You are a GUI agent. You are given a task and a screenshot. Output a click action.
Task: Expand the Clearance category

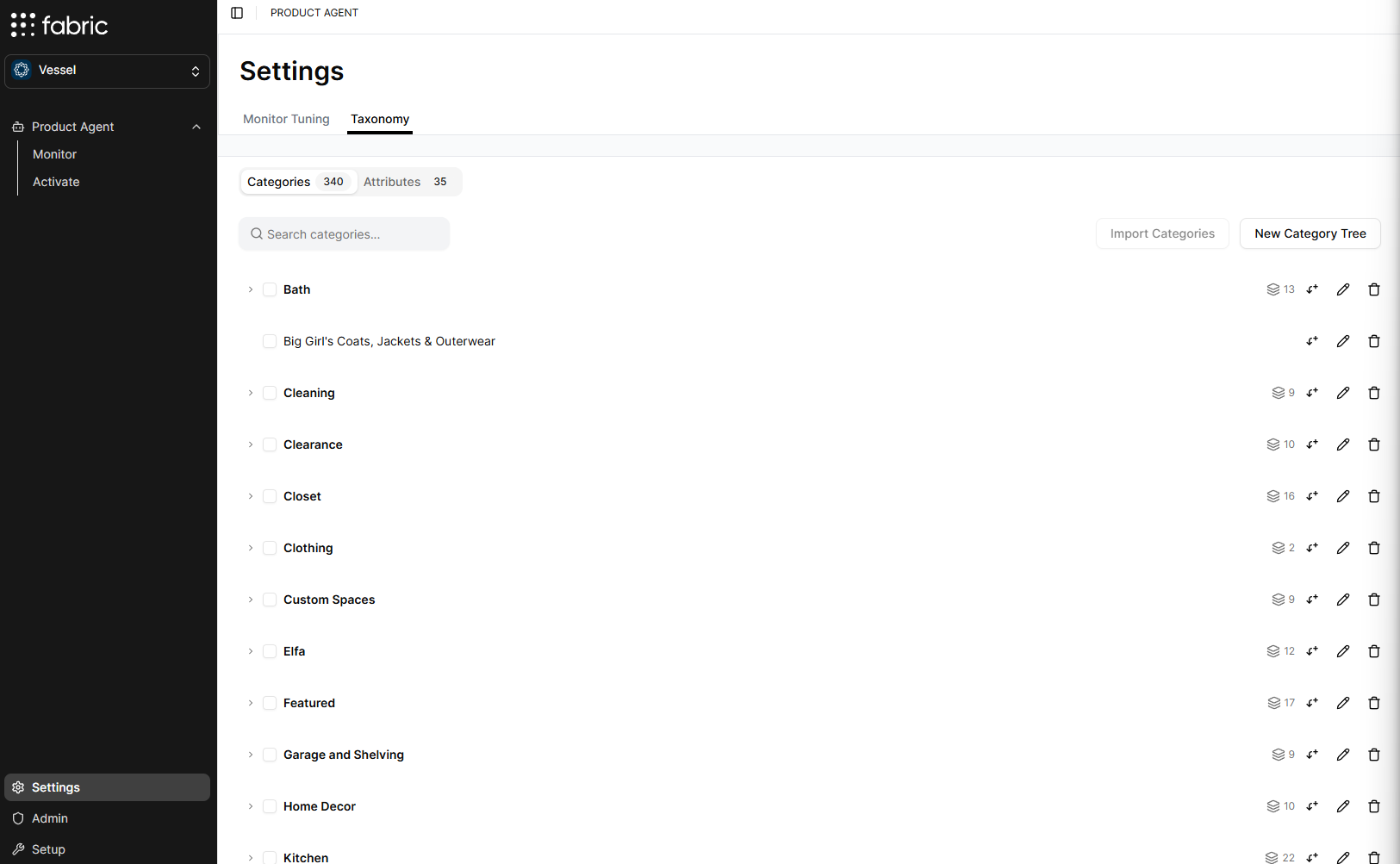click(x=251, y=444)
